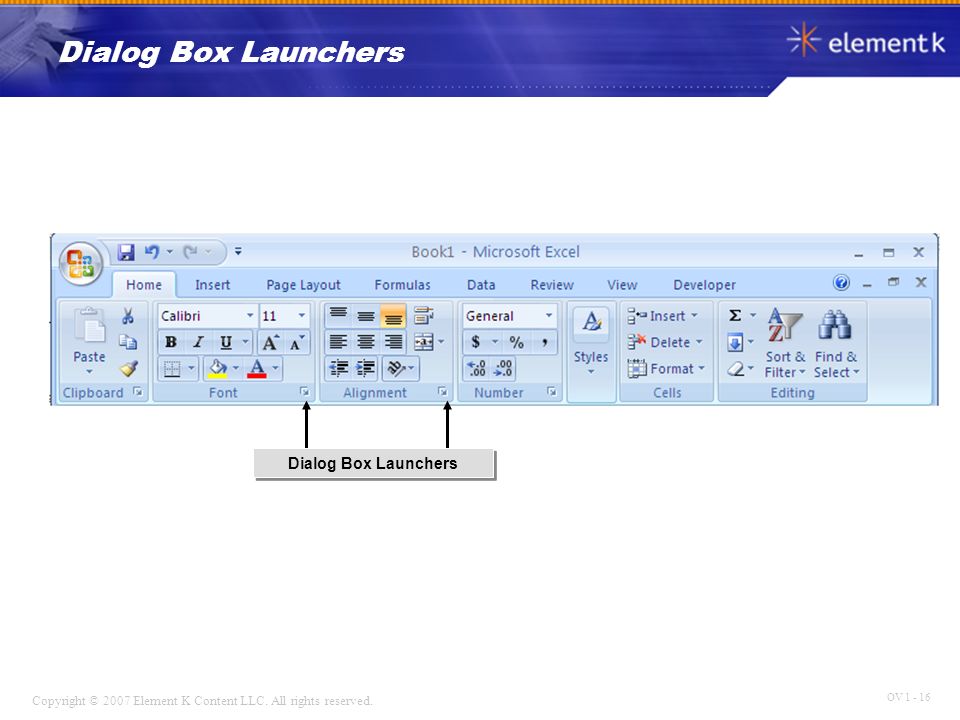The image size is (960, 720).
Task: Open the Developer tab
Action: tap(704, 285)
